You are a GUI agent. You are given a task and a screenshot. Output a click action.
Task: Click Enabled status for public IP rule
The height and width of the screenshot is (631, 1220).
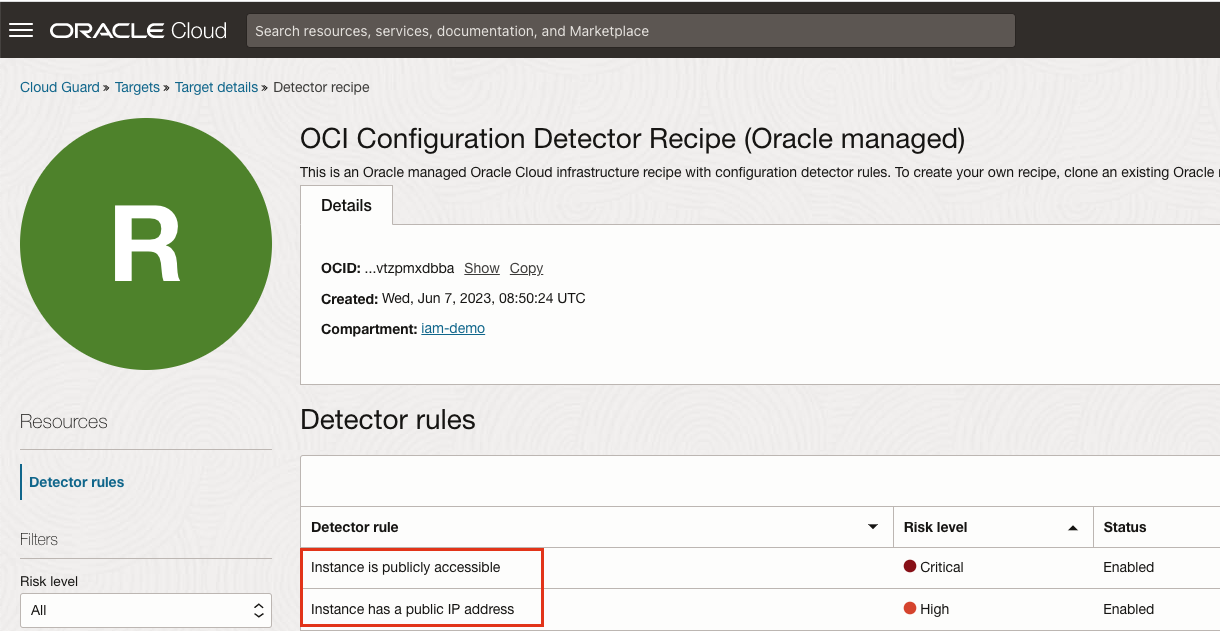tap(1128, 609)
